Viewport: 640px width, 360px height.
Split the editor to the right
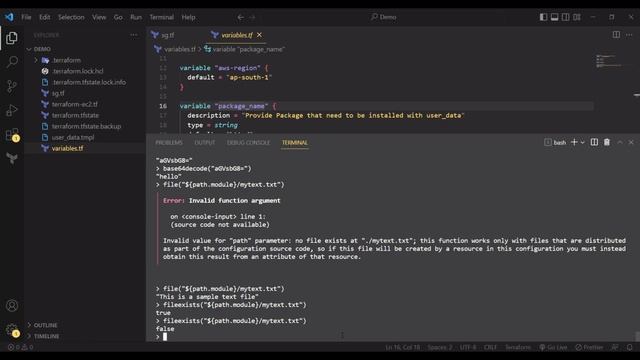(x=616, y=35)
